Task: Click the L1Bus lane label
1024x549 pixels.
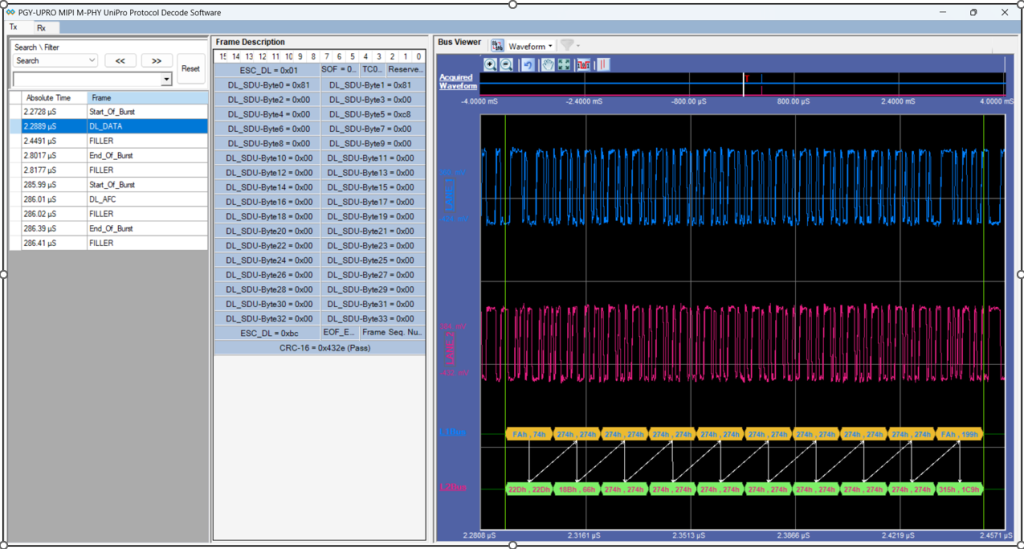Action: click(x=453, y=432)
